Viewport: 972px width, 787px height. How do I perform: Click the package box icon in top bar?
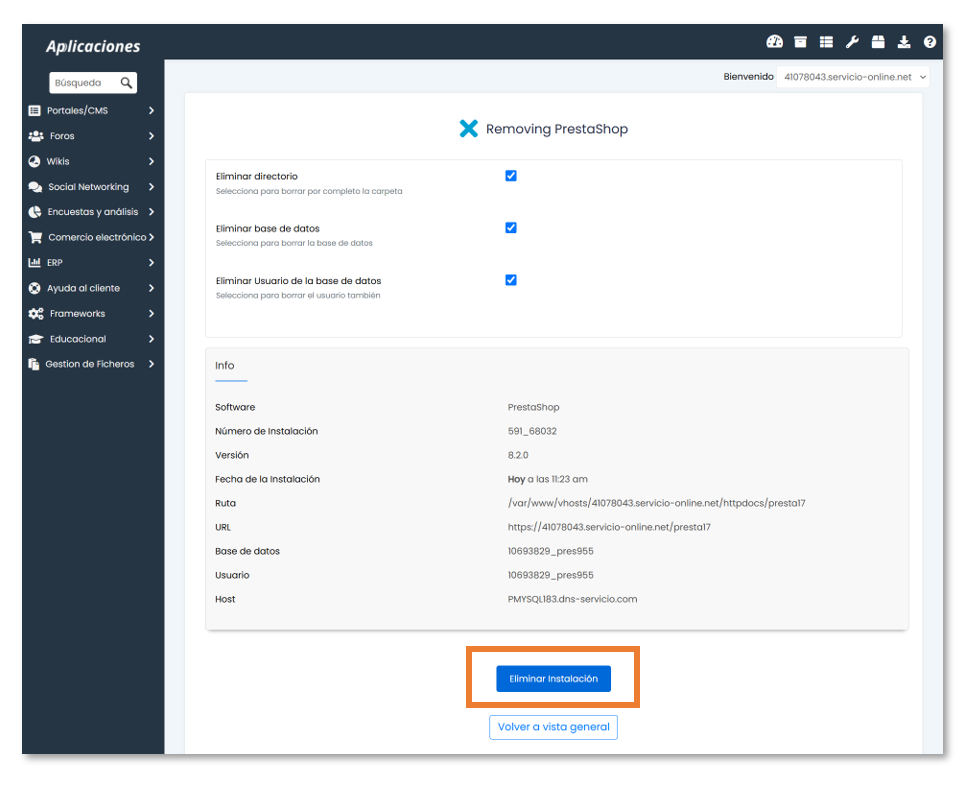coord(878,42)
